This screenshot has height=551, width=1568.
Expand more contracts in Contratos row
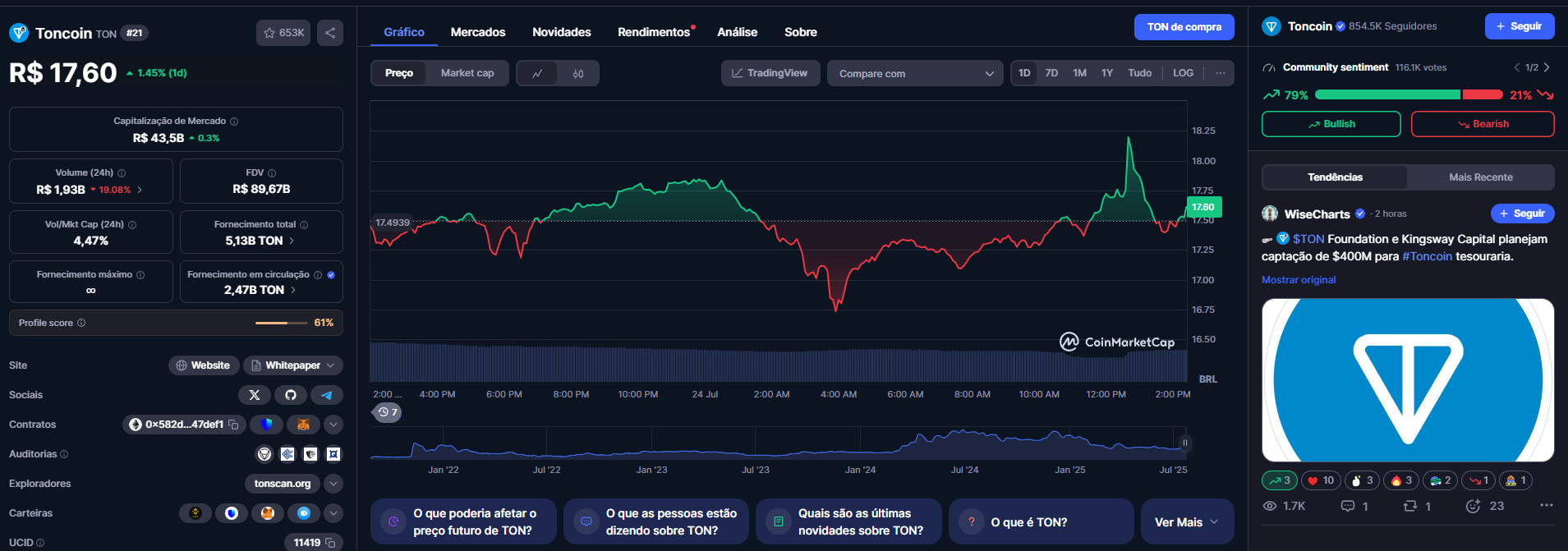point(333,425)
